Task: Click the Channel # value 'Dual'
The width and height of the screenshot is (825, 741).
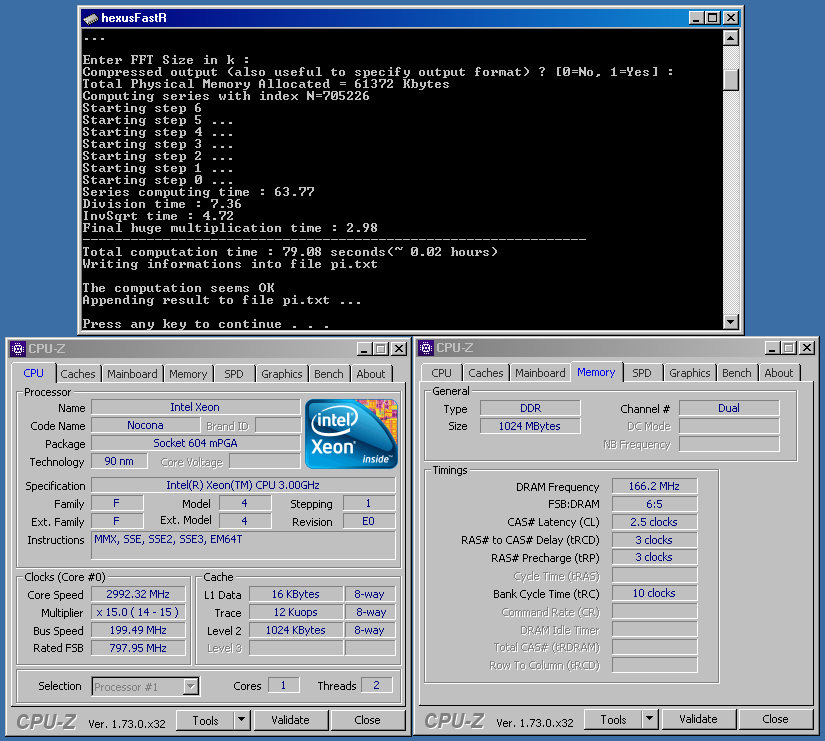Action: [x=729, y=408]
